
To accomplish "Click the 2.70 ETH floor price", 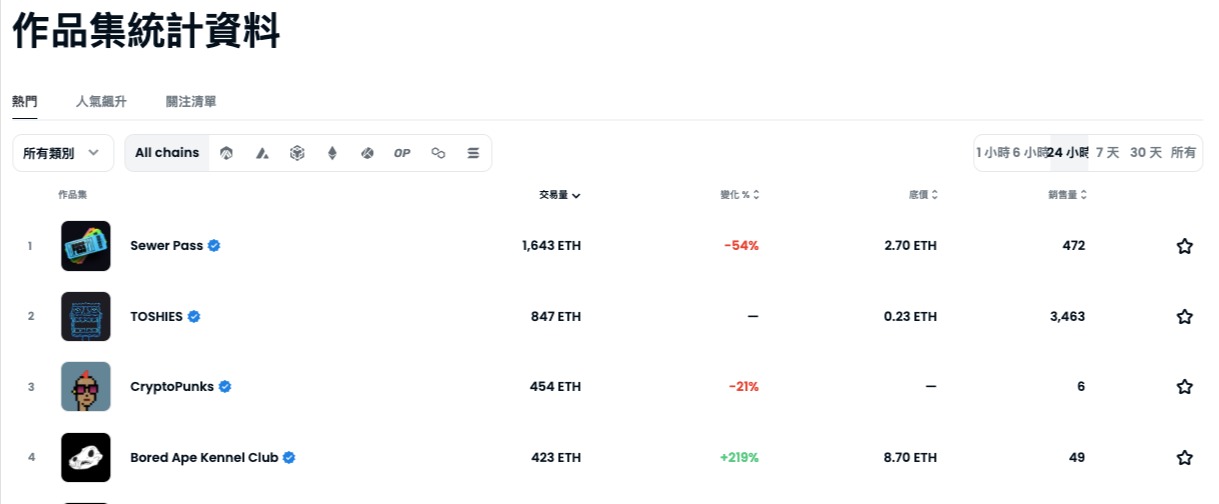I will coord(911,246).
